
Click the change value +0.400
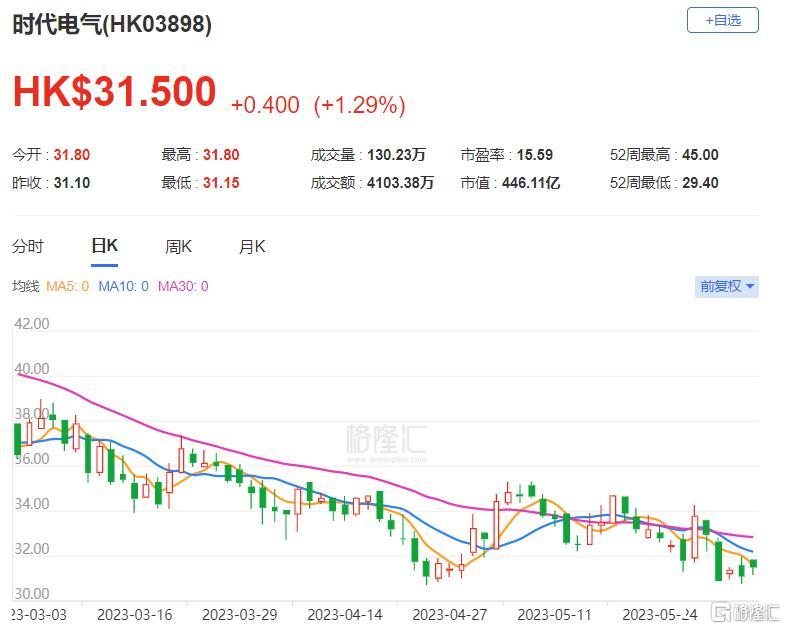265,105
